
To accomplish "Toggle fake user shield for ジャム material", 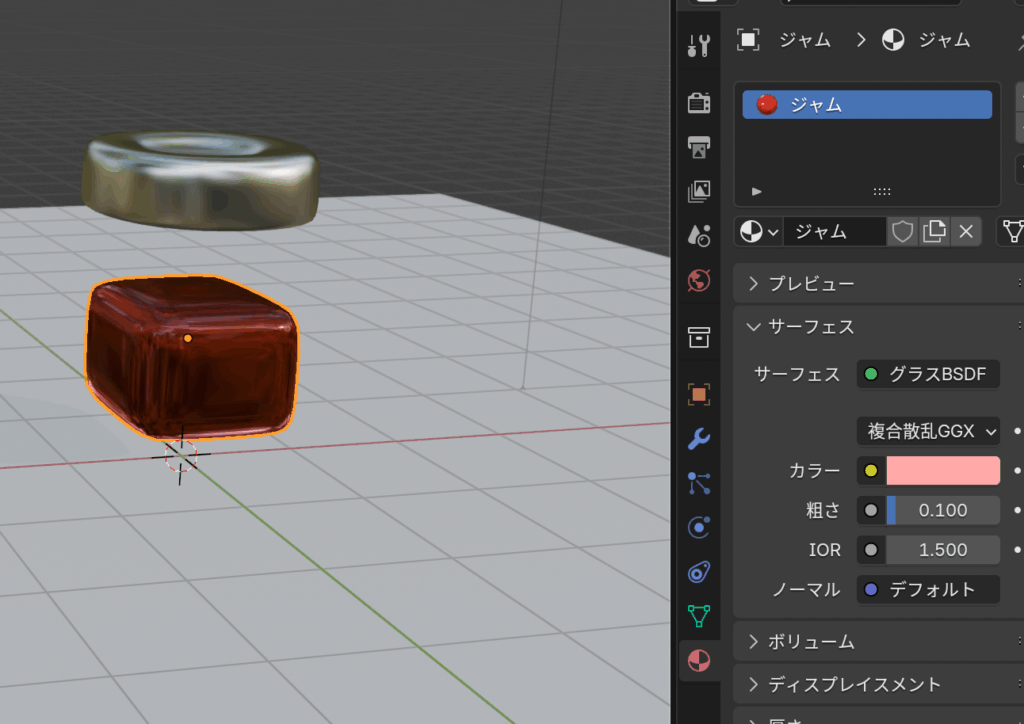I will pos(902,232).
